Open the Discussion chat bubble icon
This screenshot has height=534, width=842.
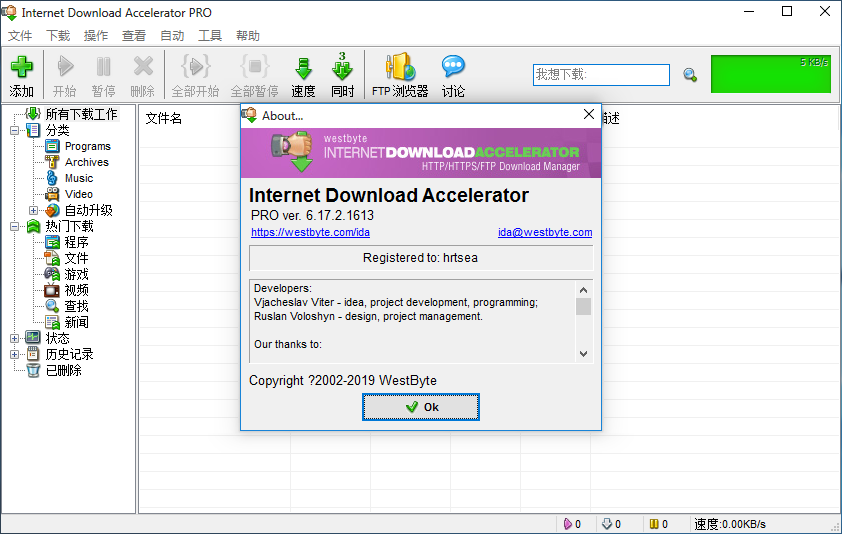point(453,67)
